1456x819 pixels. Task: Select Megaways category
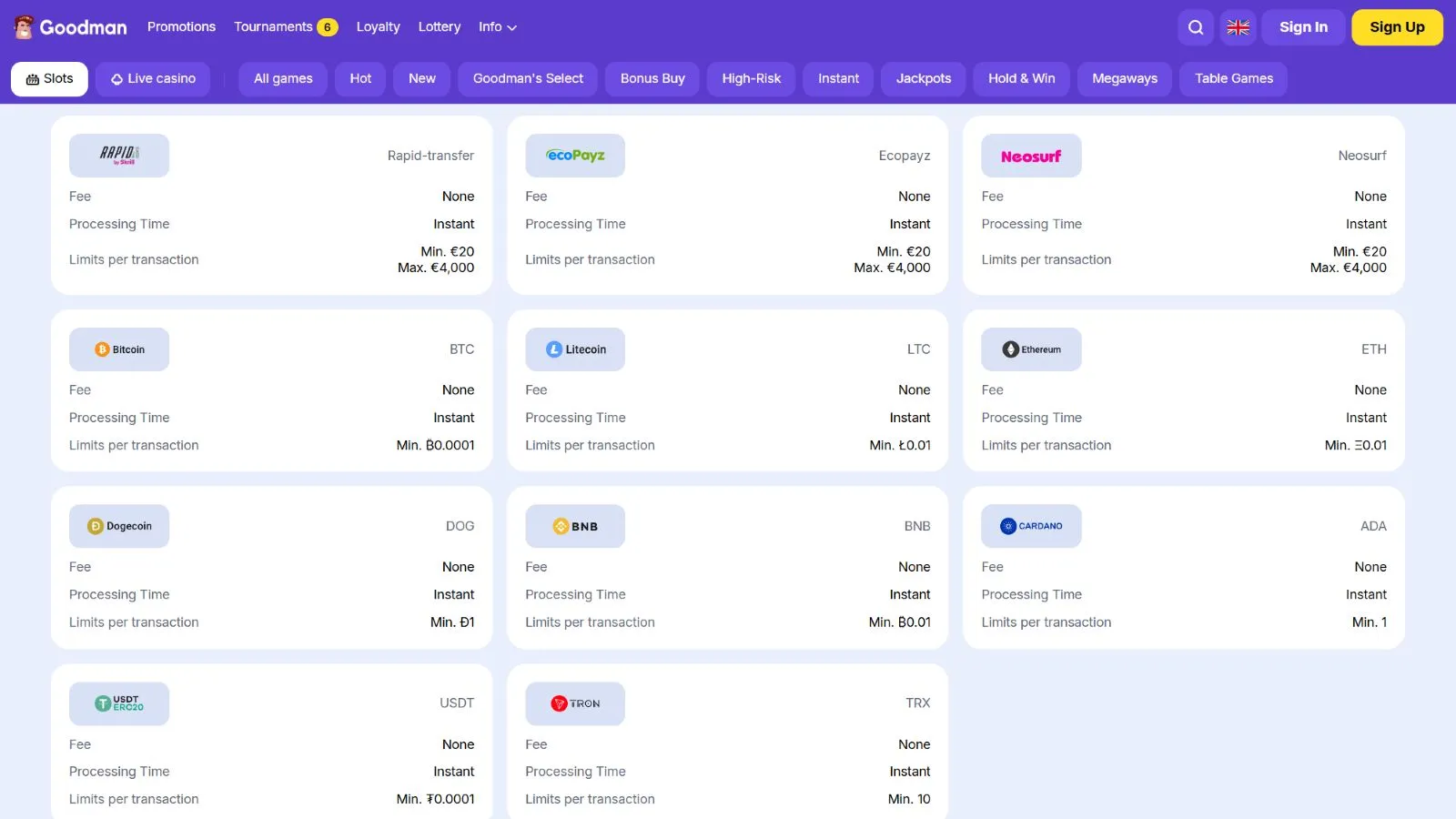[x=1125, y=79]
